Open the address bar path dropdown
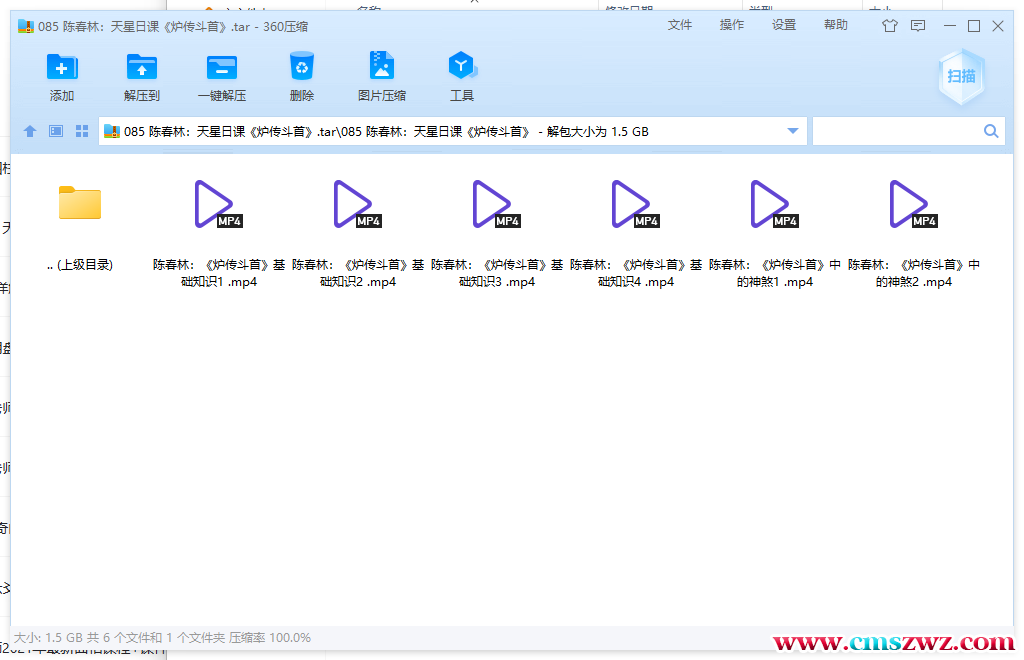The image size is (1024, 660). [x=791, y=130]
